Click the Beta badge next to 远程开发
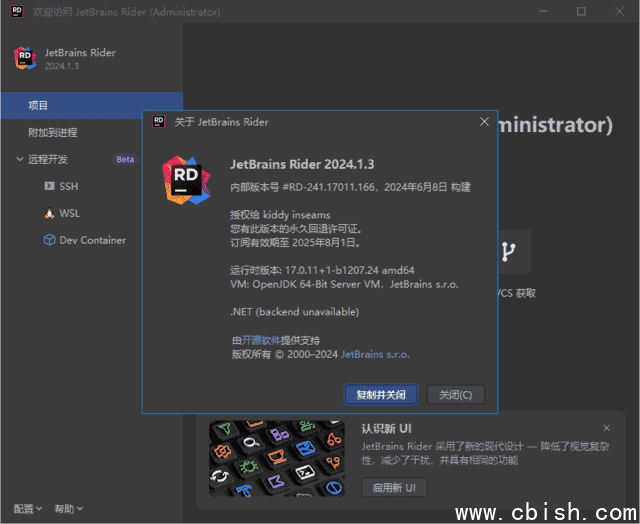This screenshot has height=524, width=640. pos(125,159)
